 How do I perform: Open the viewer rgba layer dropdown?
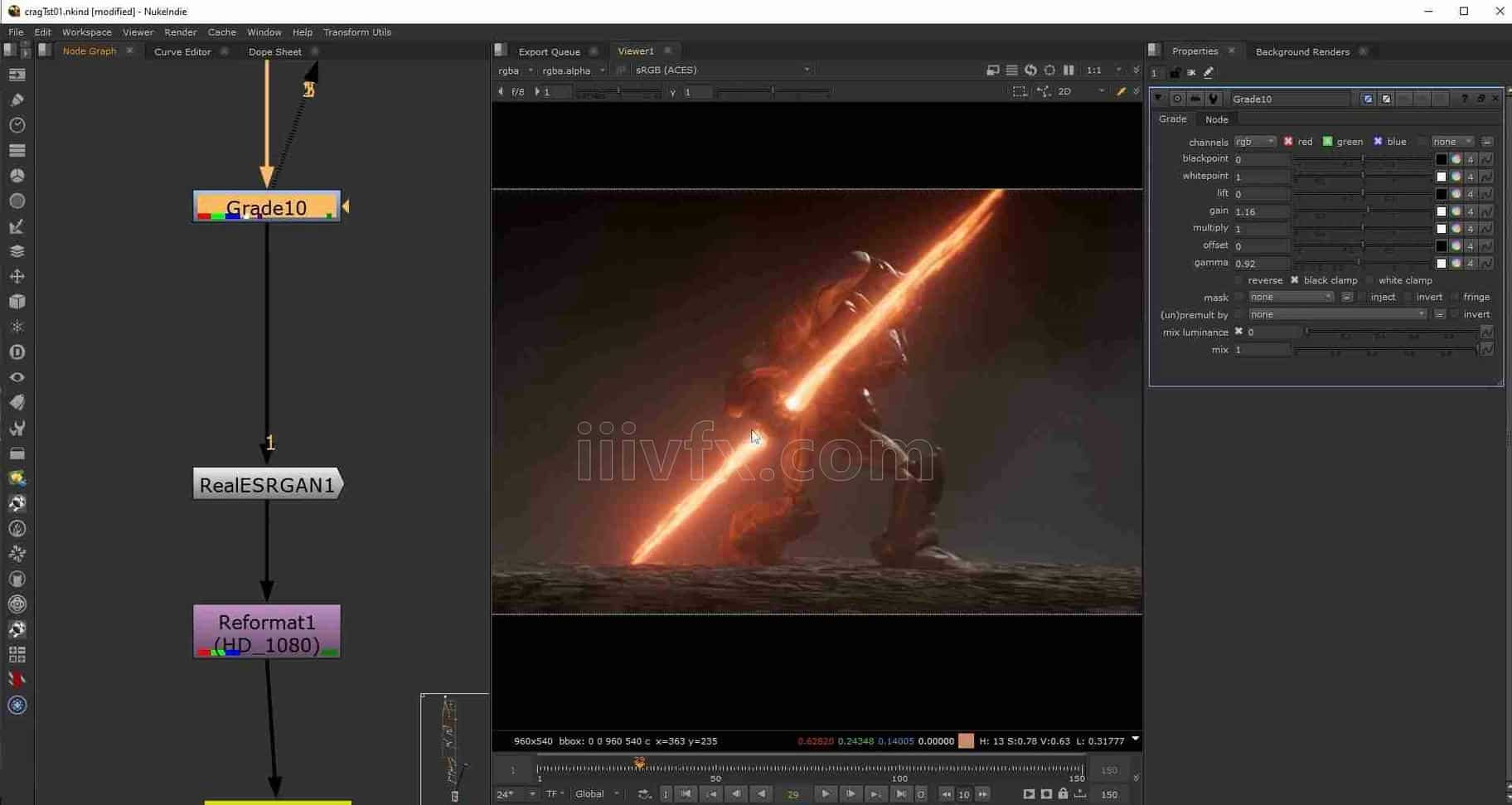click(516, 70)
